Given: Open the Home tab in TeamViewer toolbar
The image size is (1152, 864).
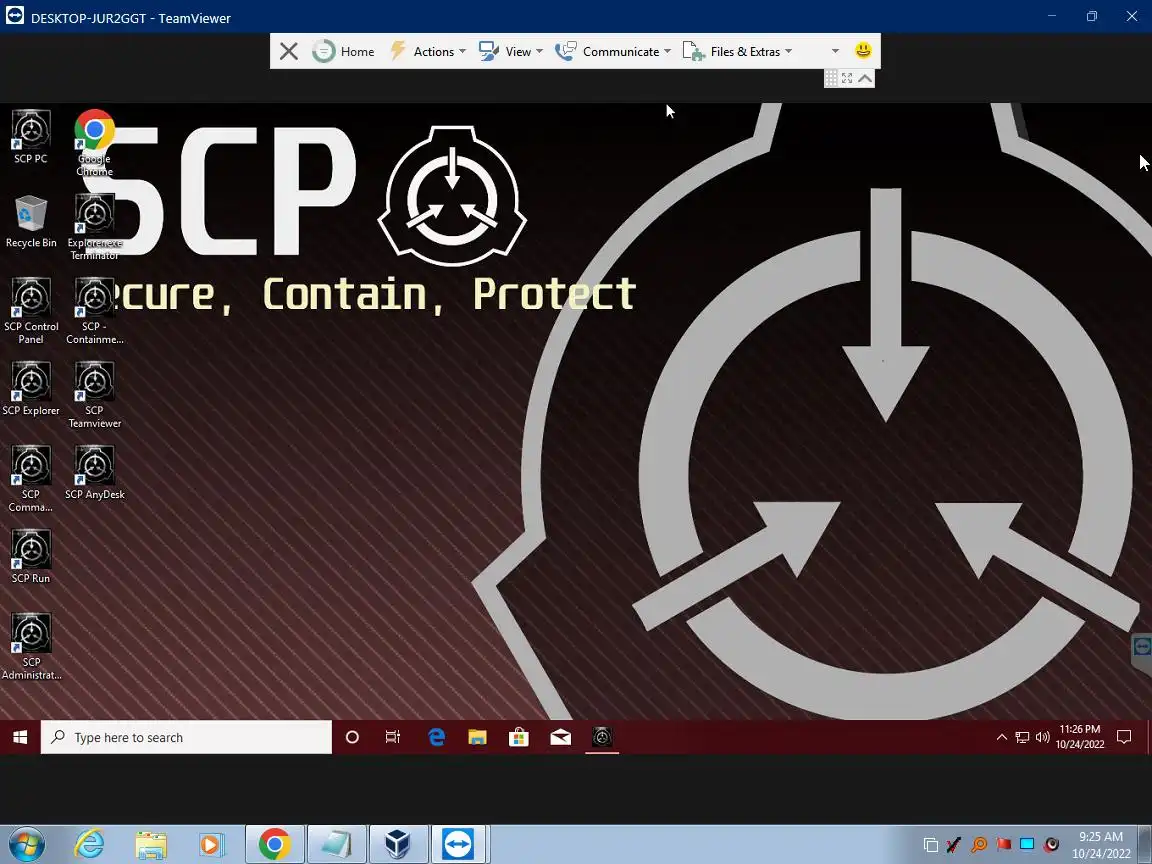Looking at the screenshot, I should tap(343, 51).
